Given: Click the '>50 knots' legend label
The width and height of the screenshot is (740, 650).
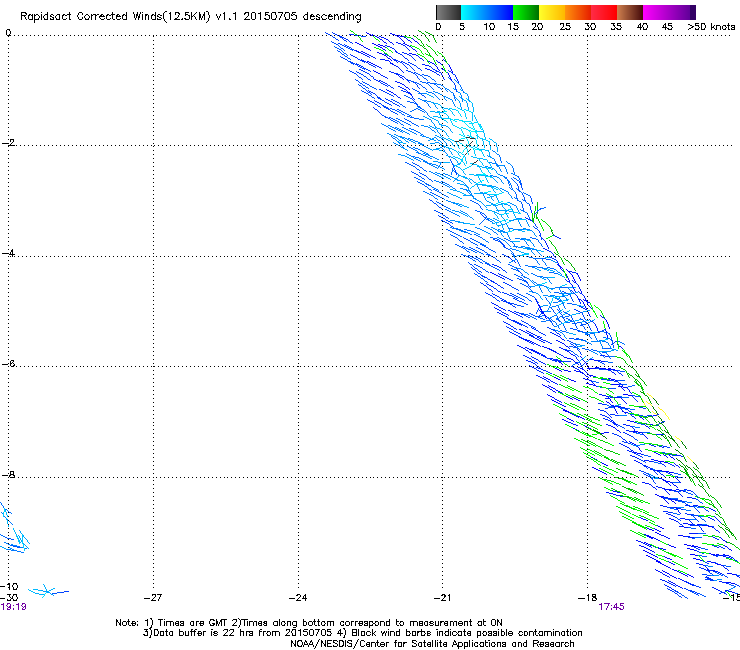Looking at the screenshot, I should pos(711,27).
